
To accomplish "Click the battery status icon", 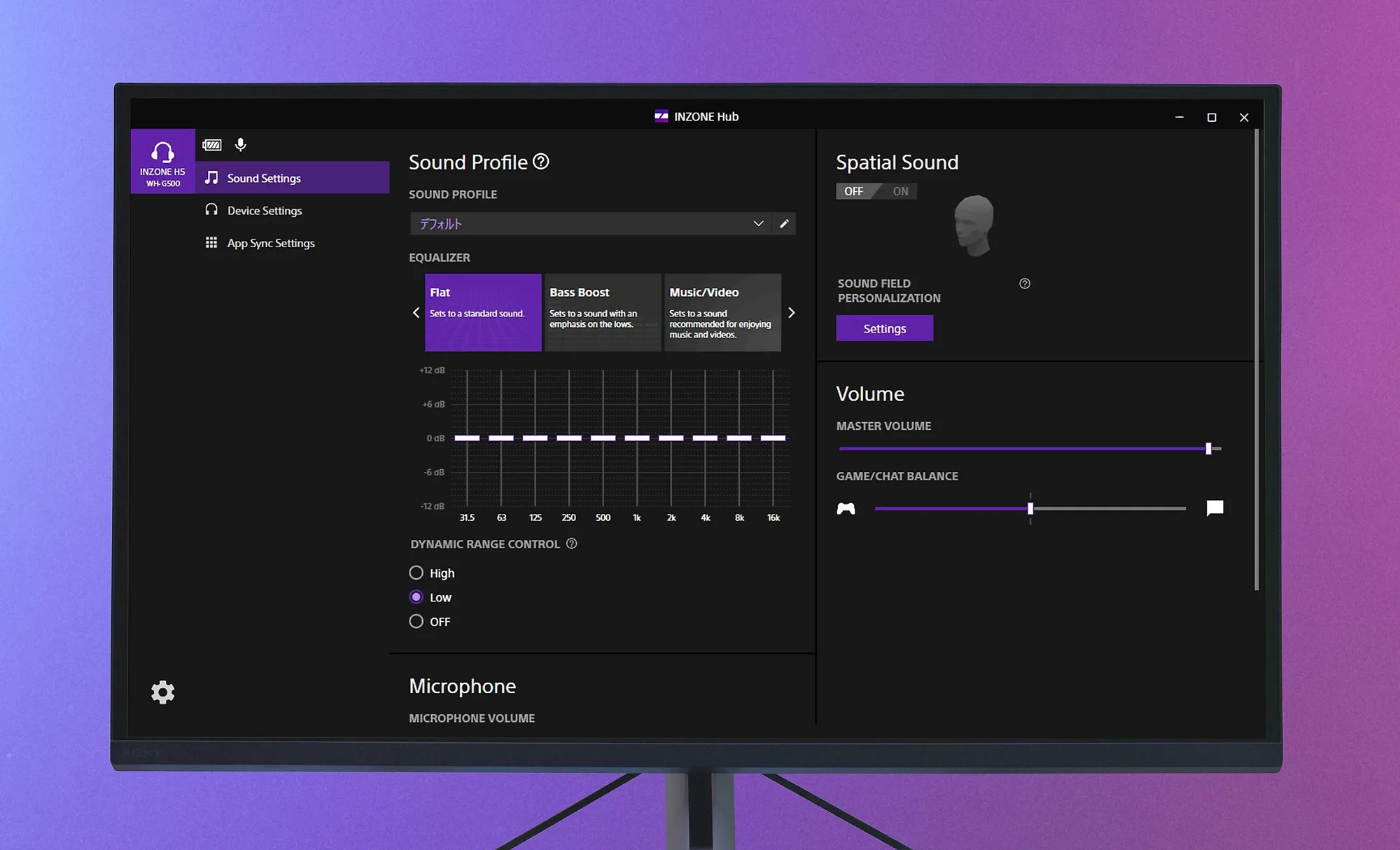I will 212,145.
